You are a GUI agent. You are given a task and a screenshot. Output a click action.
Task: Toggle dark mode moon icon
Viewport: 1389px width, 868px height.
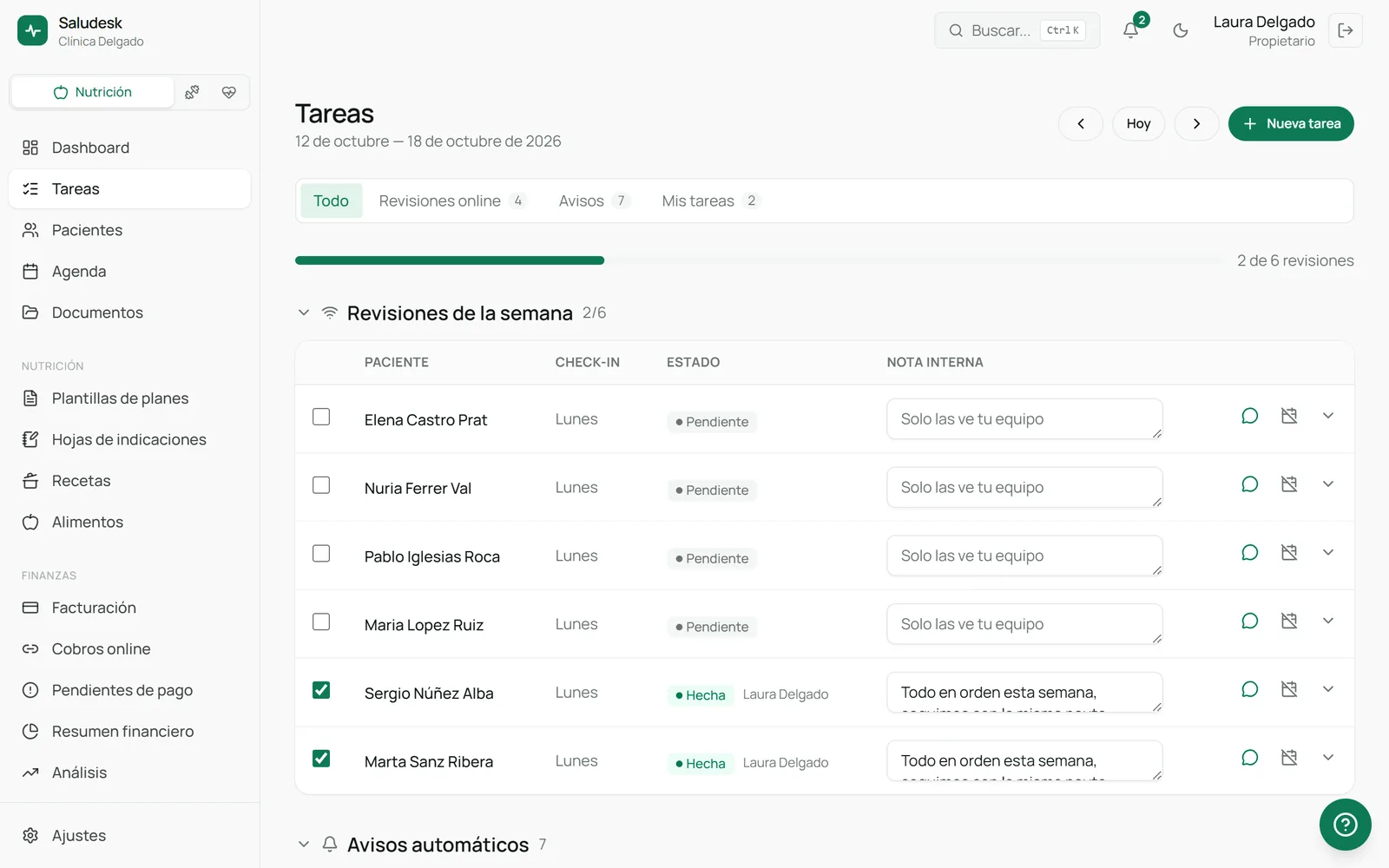pyautogui.click(x=1180, y=30)
